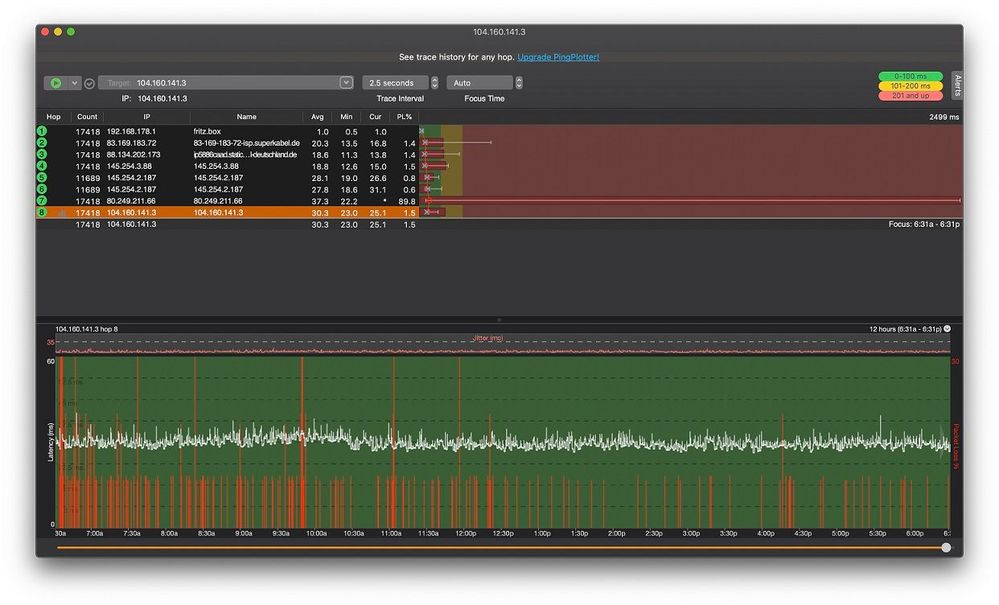This screenshot has width=999, height=605.
Task: Open the Alerts side tab
Action: (x=956, y=85)
